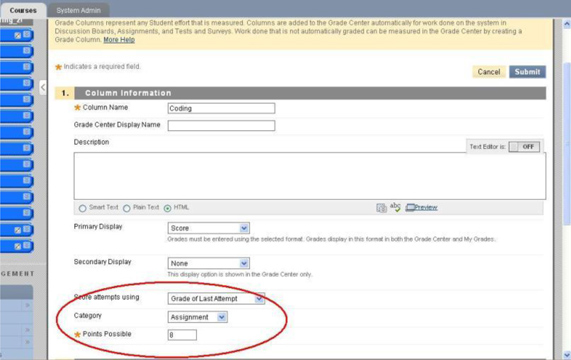Click into the Column Name field containing Coding

pos(221,108)
